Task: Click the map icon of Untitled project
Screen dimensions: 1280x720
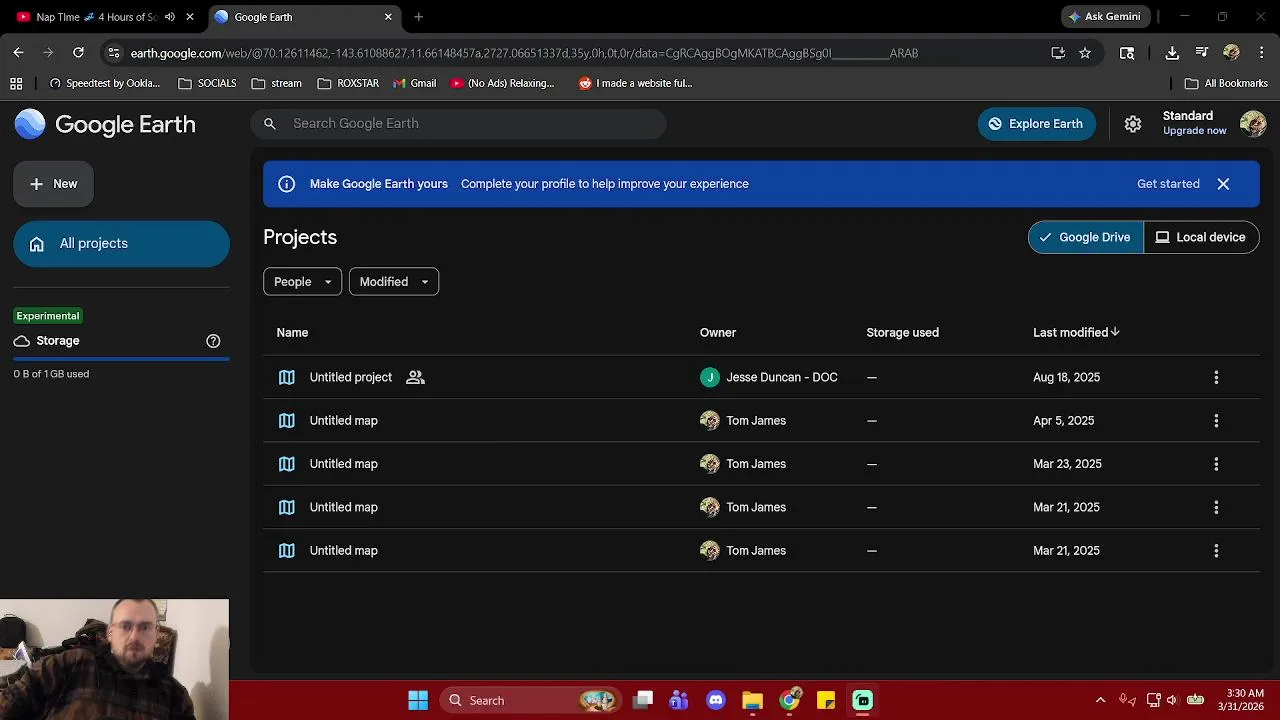Action: pyautogui.click(x=287, y=377)
